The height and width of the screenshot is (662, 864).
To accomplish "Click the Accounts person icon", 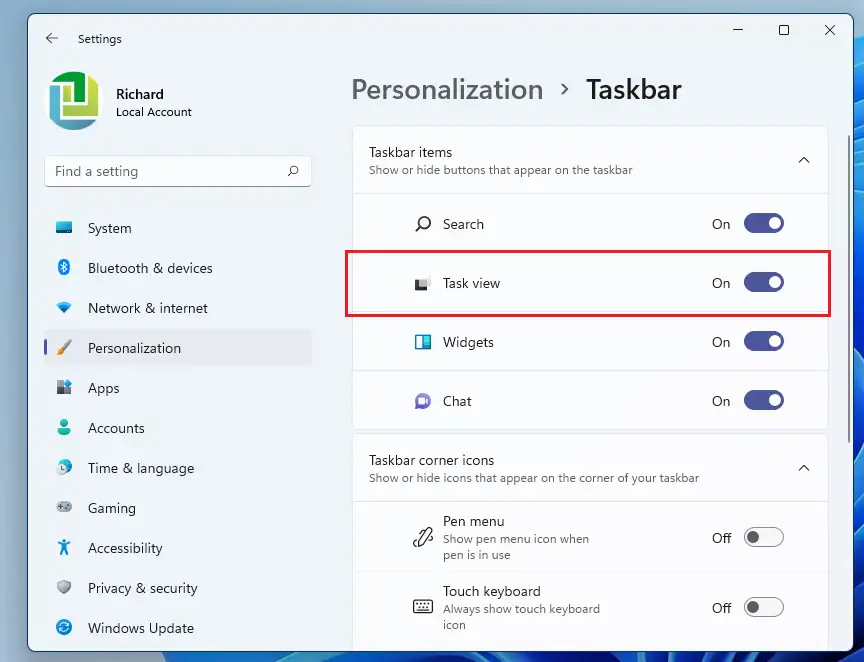I will pos(64,427).
